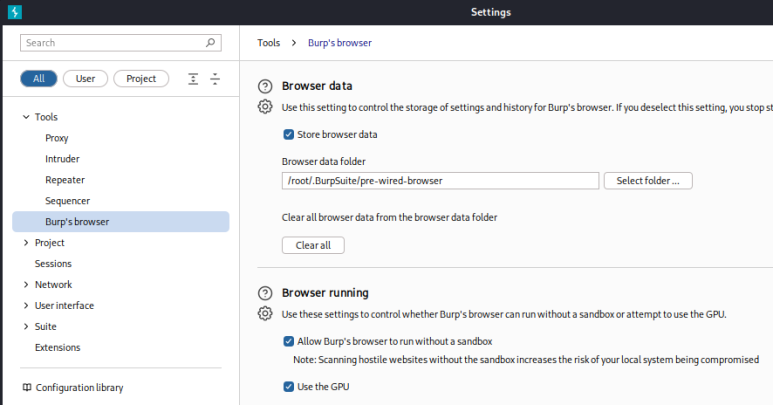Click the Project tree label
Image resolution: width=773 pixels, height=405 pixels.
50,242
